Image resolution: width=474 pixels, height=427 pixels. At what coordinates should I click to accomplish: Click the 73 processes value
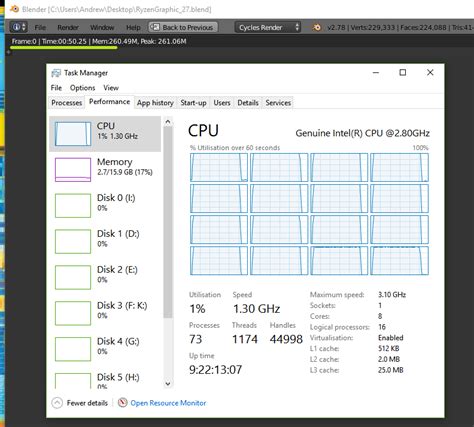point(196,339)
